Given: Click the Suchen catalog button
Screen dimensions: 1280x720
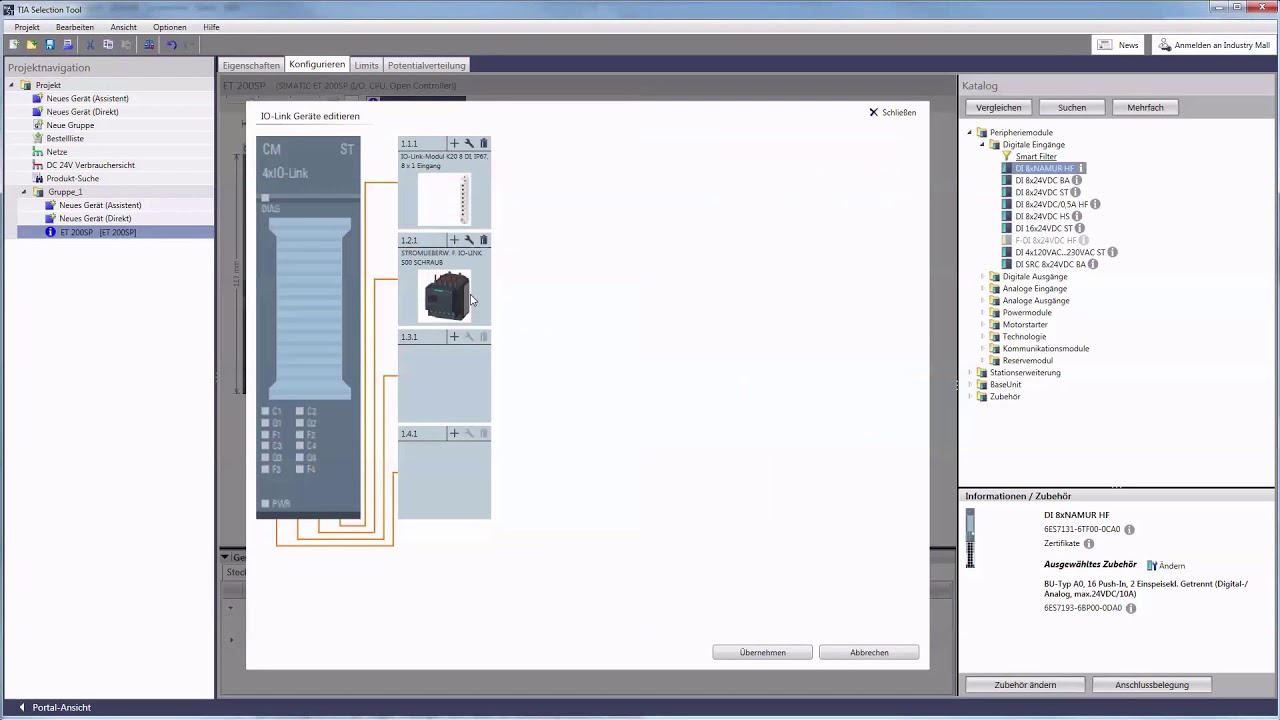Looking at the screenshot, I should 1072,107.
